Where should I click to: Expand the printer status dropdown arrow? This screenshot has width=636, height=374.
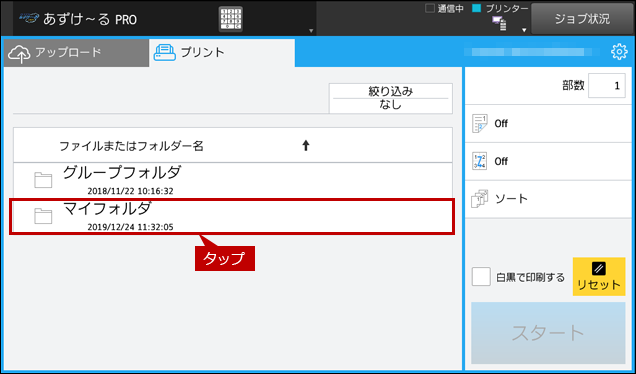coord(524,30)
